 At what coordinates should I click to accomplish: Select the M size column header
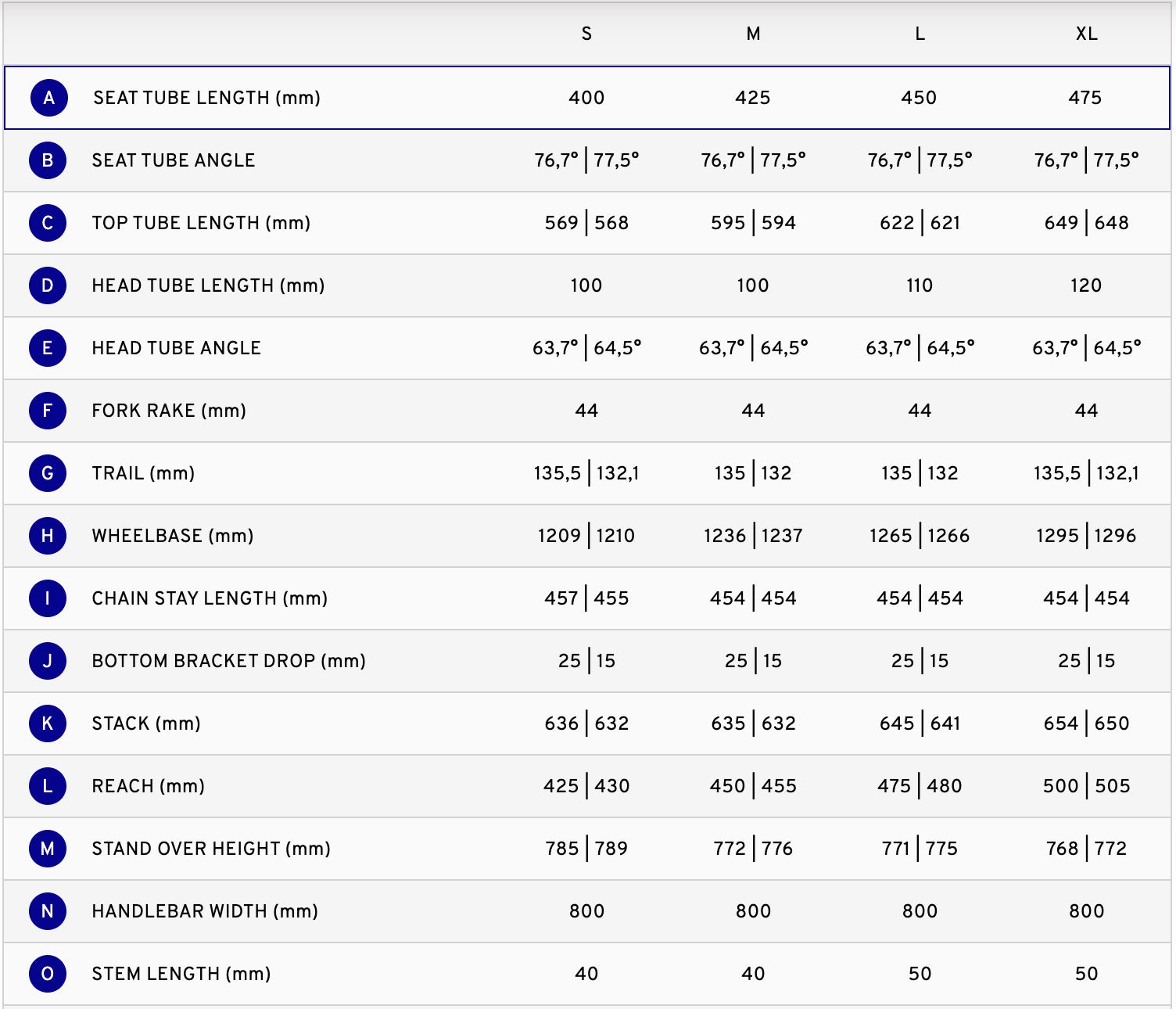pyautogui.click(x=753, y=34)
